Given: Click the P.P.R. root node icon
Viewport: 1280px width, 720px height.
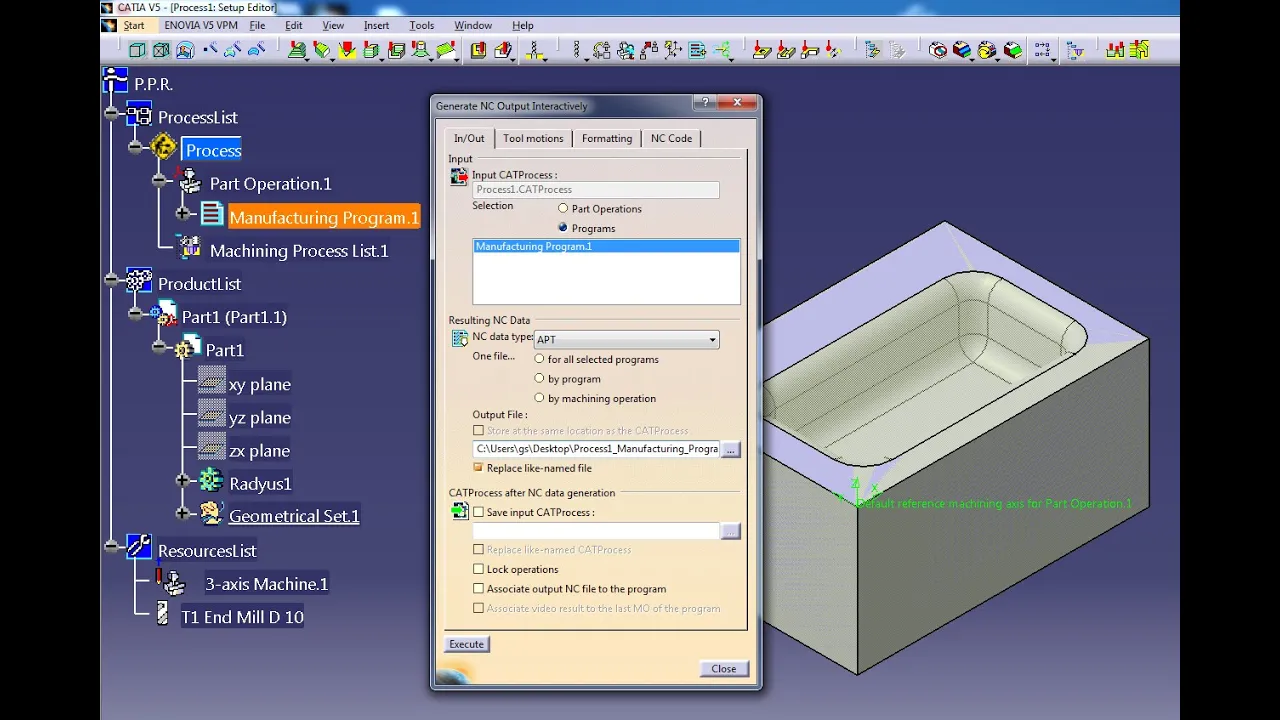Looking at the screenshot, I should tap(116, 82).
